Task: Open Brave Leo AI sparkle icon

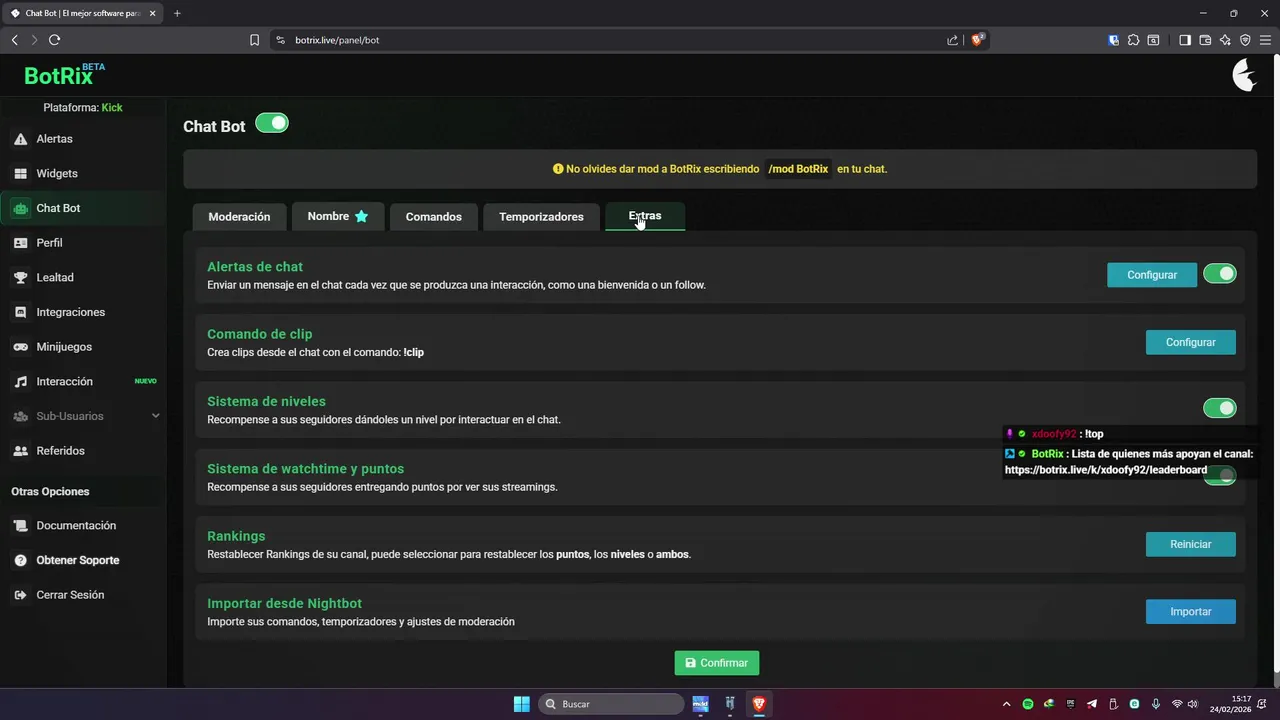Action: point(1225,40)
